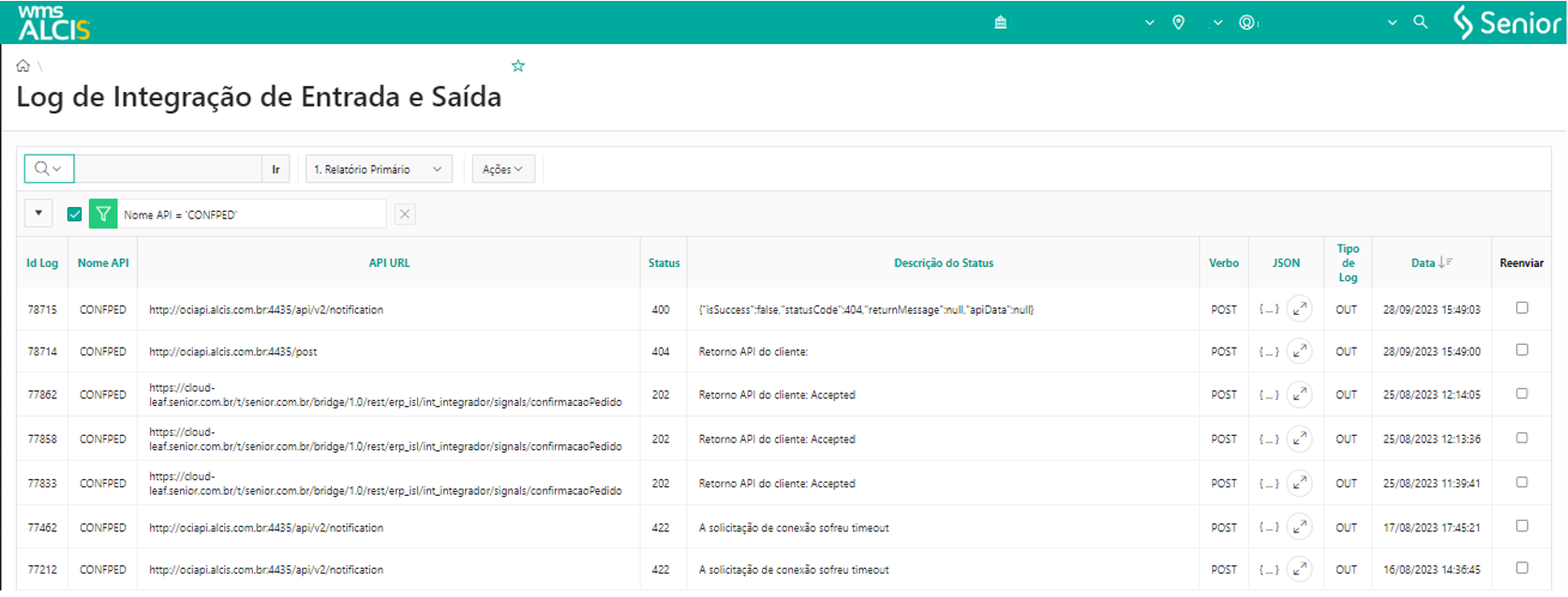Click the favorite star icon
The height and width of the screenshot is (597, 1568).
[518, 66]
